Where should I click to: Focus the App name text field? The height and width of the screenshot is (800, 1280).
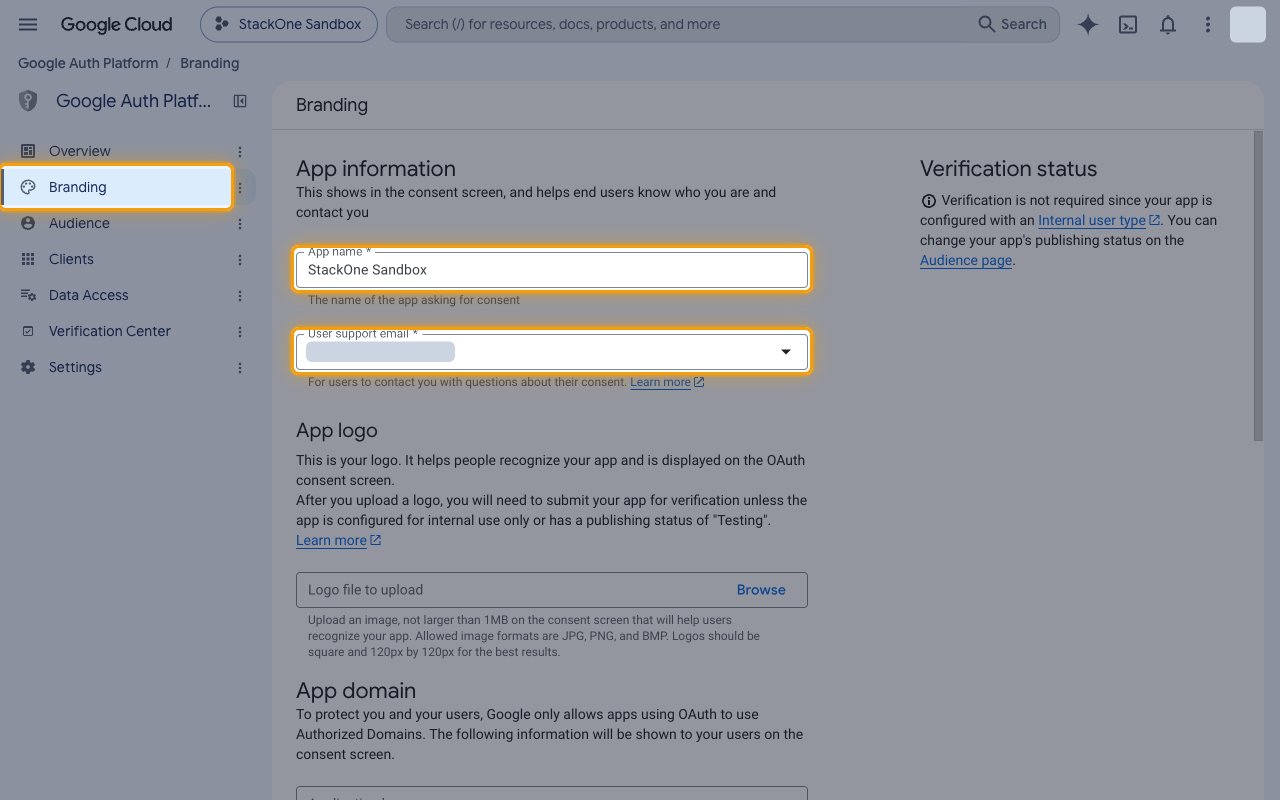coord(552,269)
